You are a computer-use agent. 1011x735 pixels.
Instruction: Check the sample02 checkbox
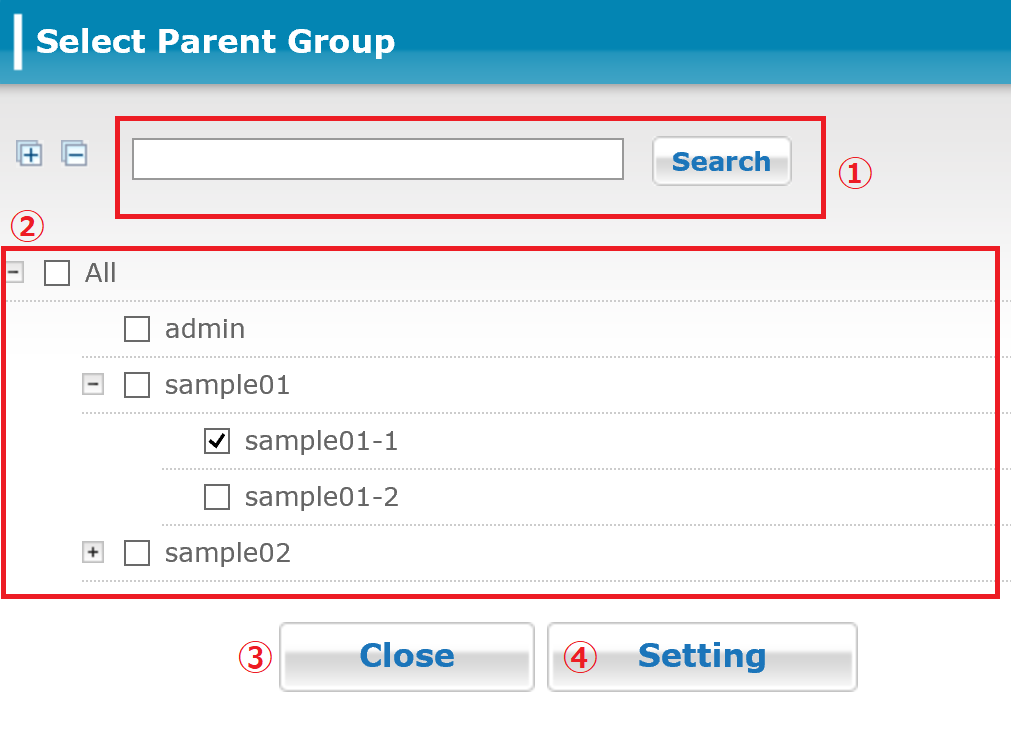(137, 553)
